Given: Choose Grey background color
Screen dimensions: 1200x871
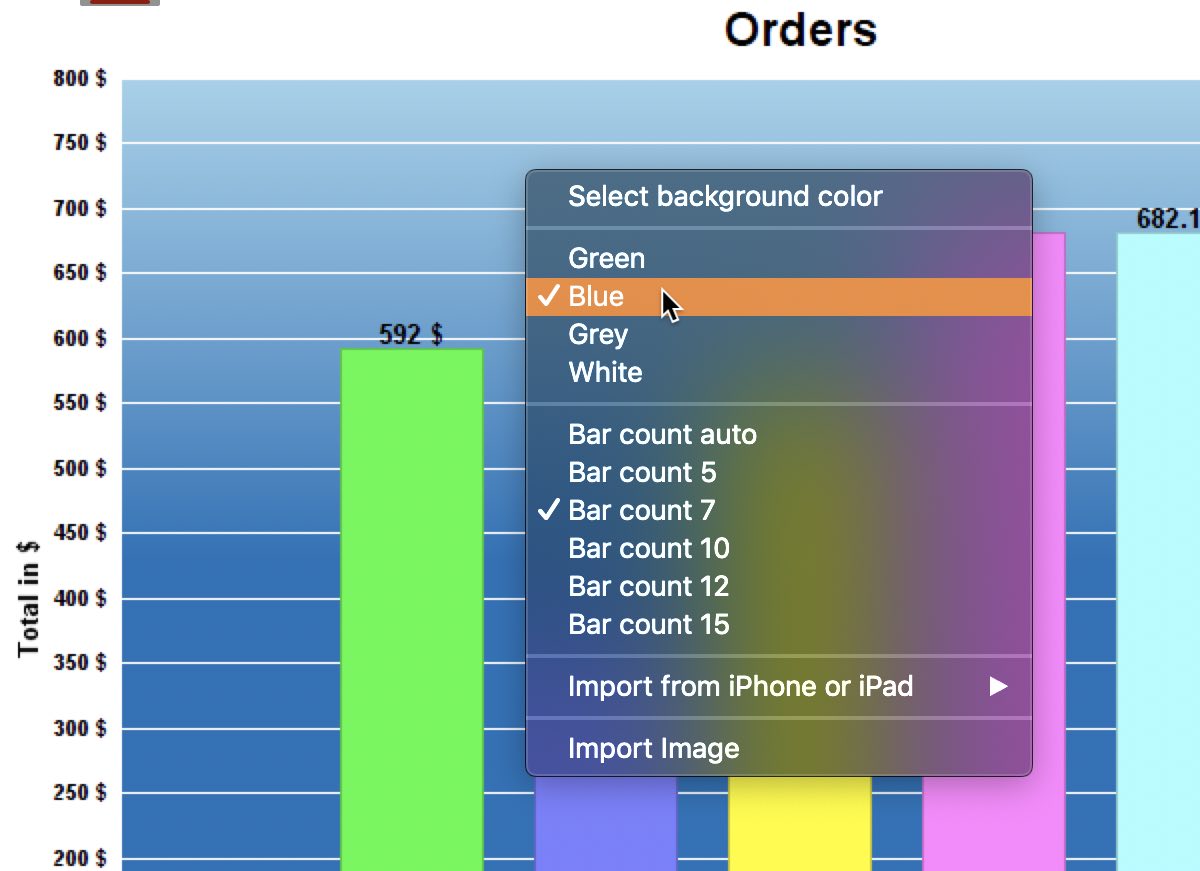Looking at the screenshot, I should pyautogui.click(x=598, y=335).
